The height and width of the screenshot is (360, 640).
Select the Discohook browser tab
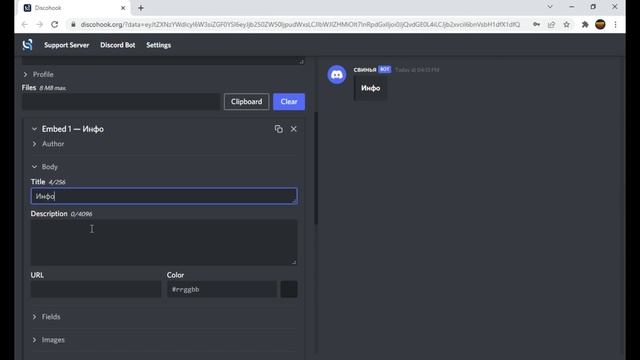pyautogui.click(x=74, y=8)
